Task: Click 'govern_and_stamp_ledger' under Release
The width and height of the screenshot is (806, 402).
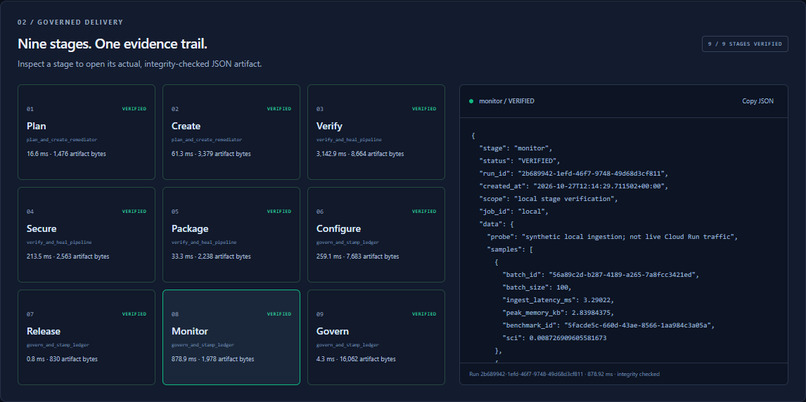Action: tap(58, 345)
